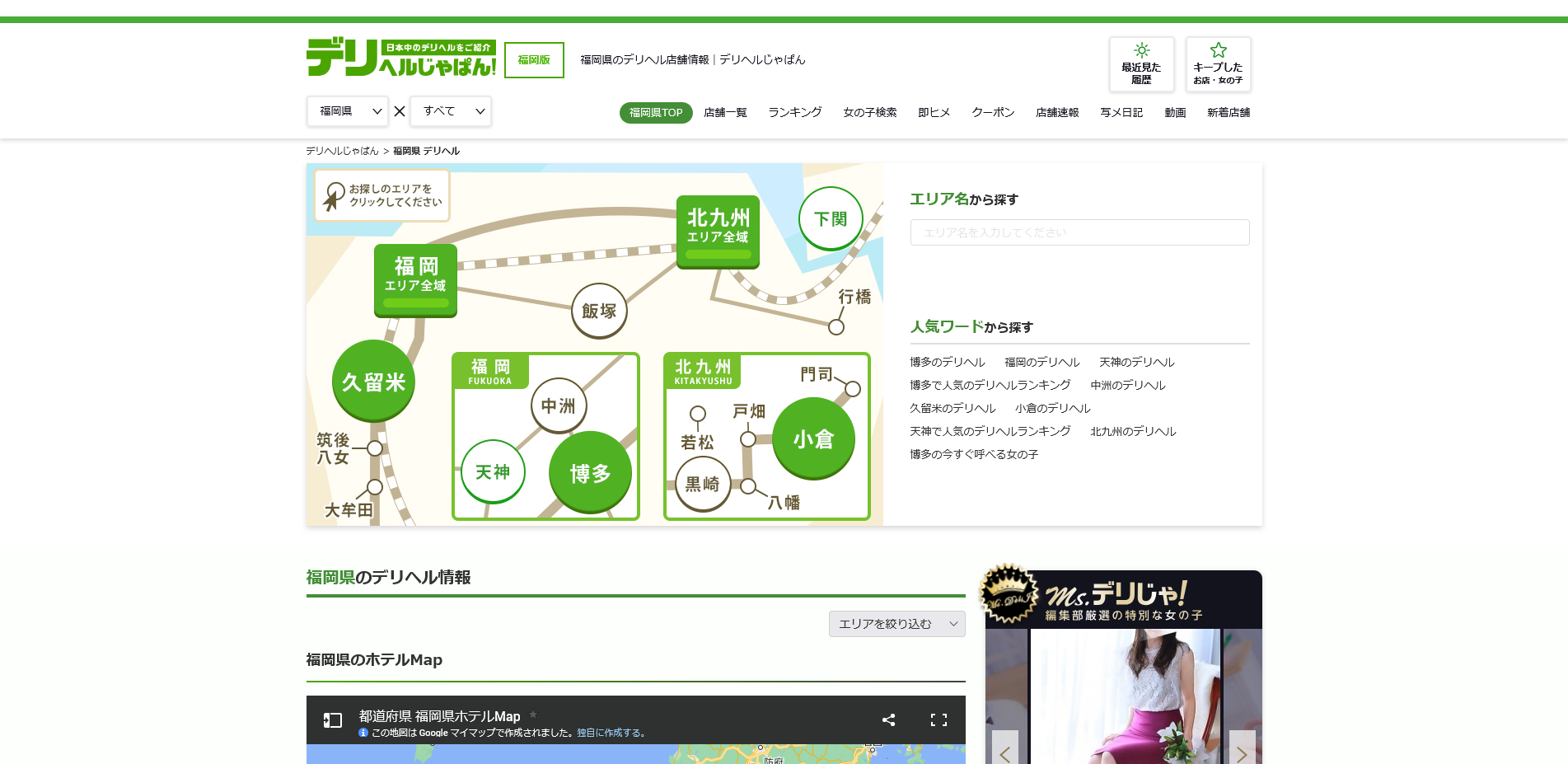
Task: Click the デリヘルじゃぱん site logo
Action: (x=401, y=58)
